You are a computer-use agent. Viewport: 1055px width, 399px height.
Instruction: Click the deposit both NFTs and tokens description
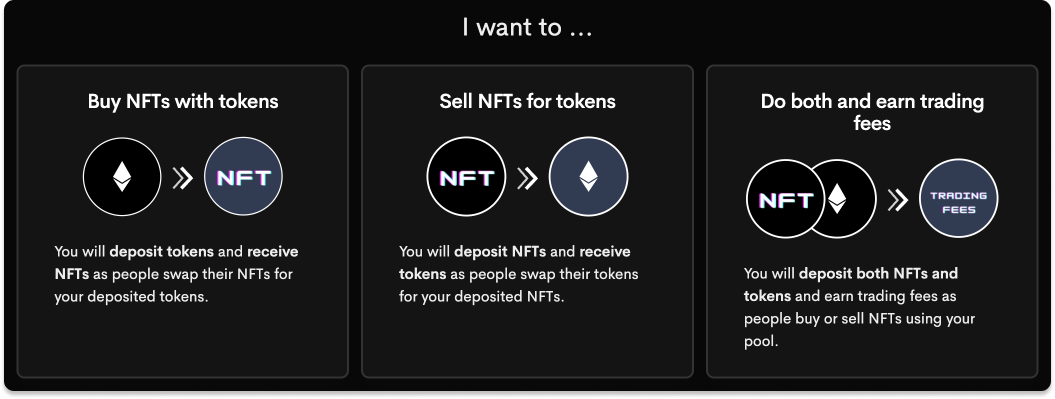(859, 307)
